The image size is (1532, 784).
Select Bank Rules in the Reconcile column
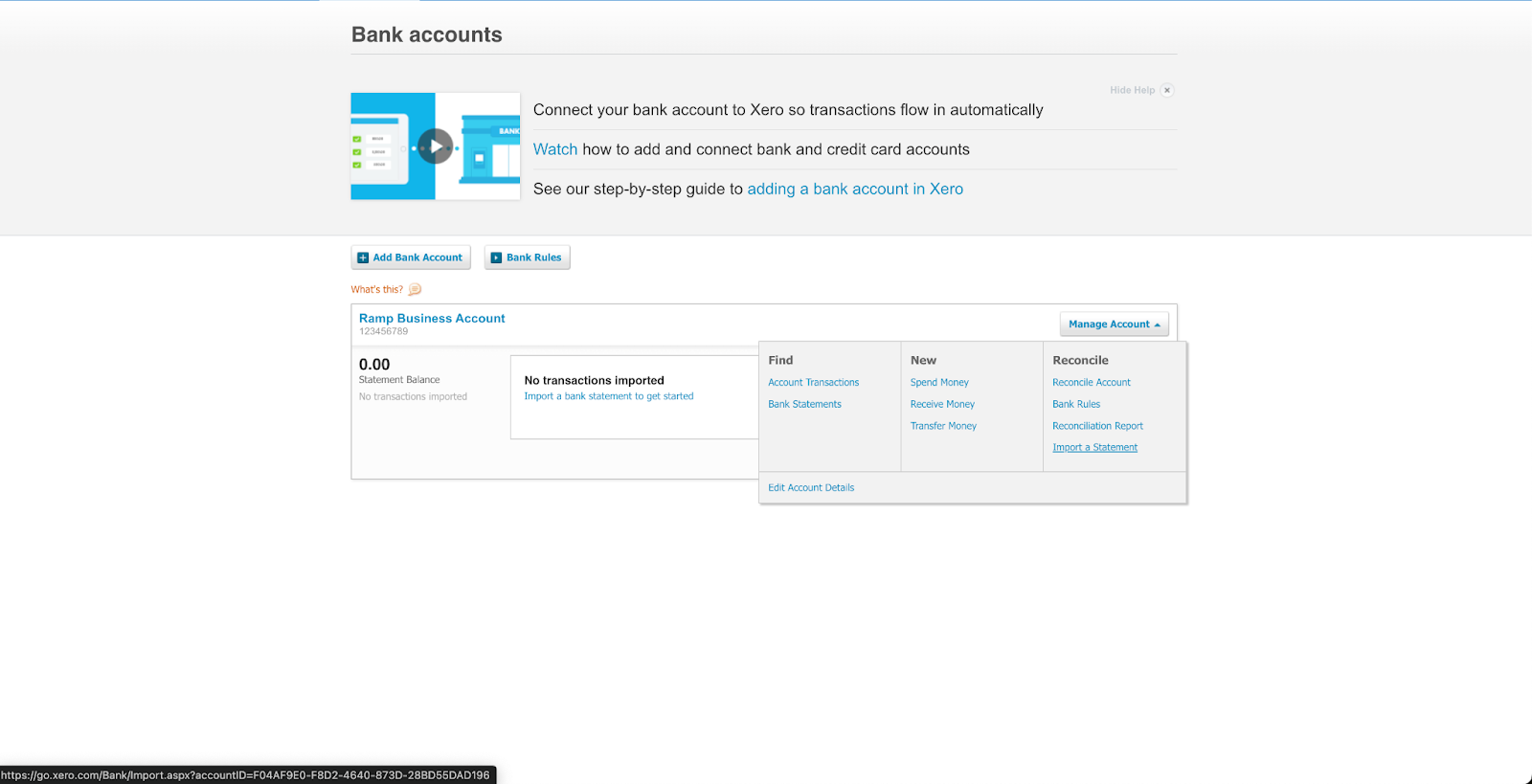(1076, 404)
